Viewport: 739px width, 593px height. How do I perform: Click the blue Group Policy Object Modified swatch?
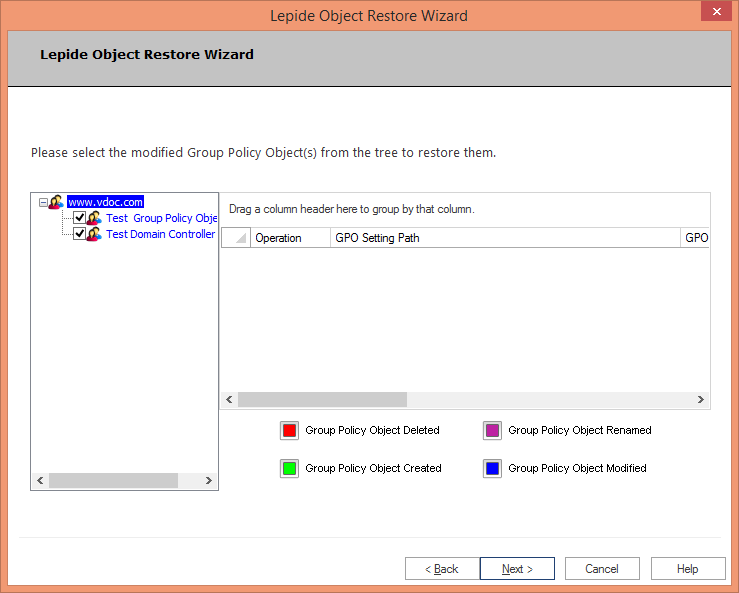(493, 469)
